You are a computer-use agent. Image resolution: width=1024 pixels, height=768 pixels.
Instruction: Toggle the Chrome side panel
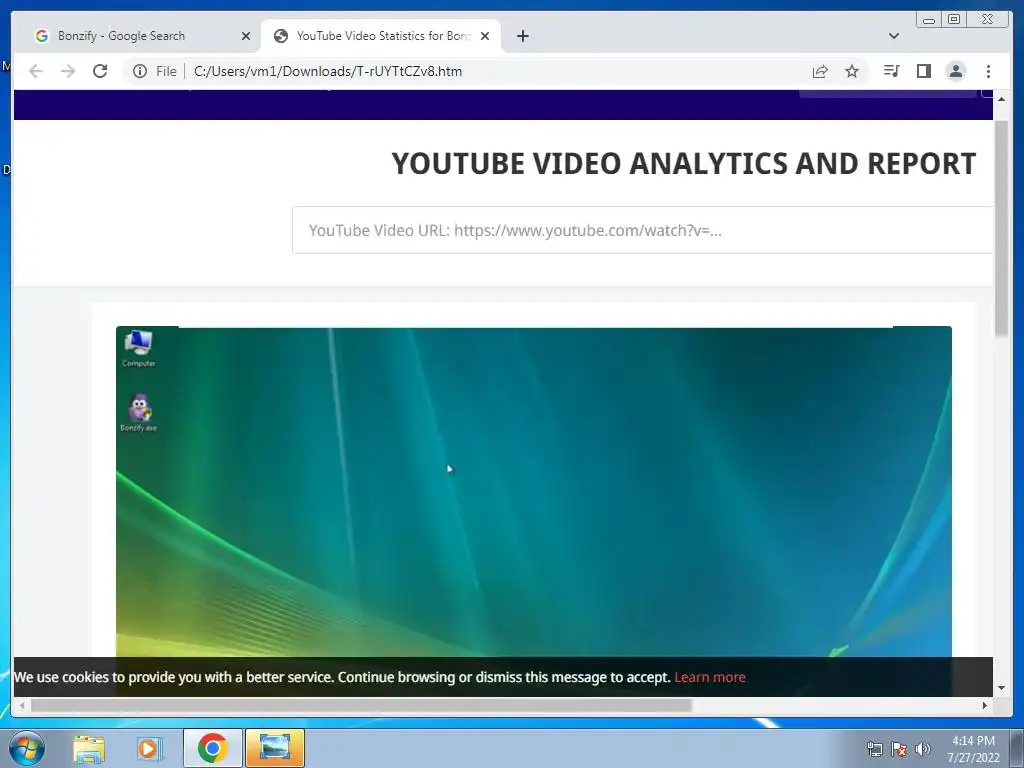point(923,71)
